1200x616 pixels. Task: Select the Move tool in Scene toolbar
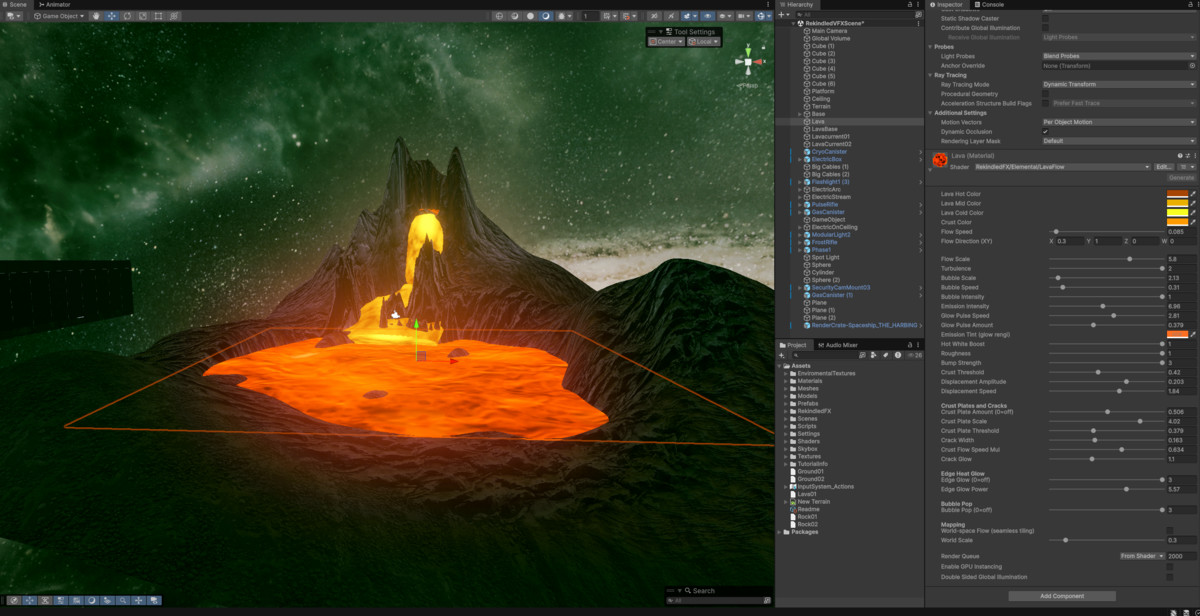click(x=111, y=16)
